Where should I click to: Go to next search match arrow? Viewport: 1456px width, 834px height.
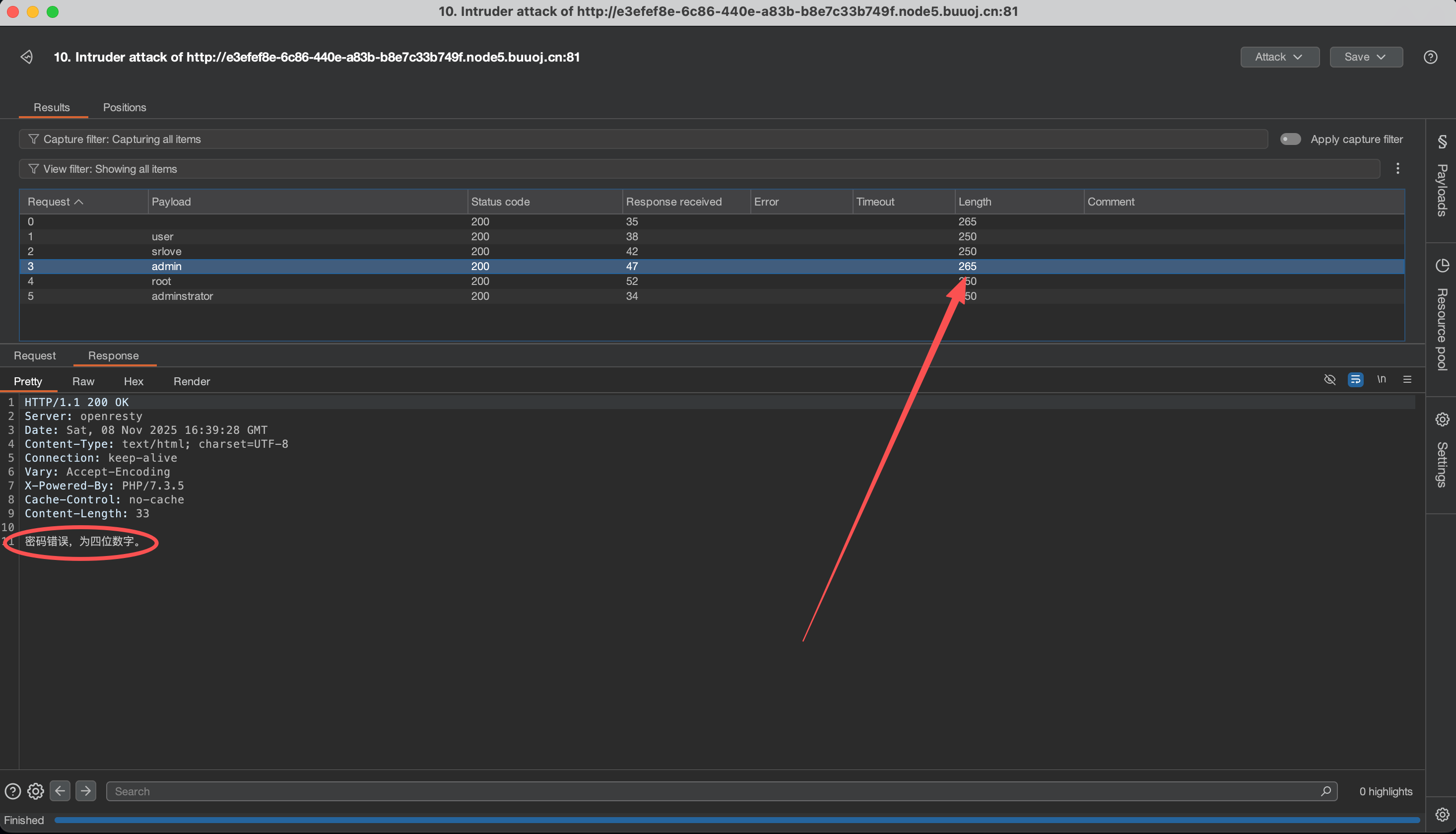(x=86, y=791)
